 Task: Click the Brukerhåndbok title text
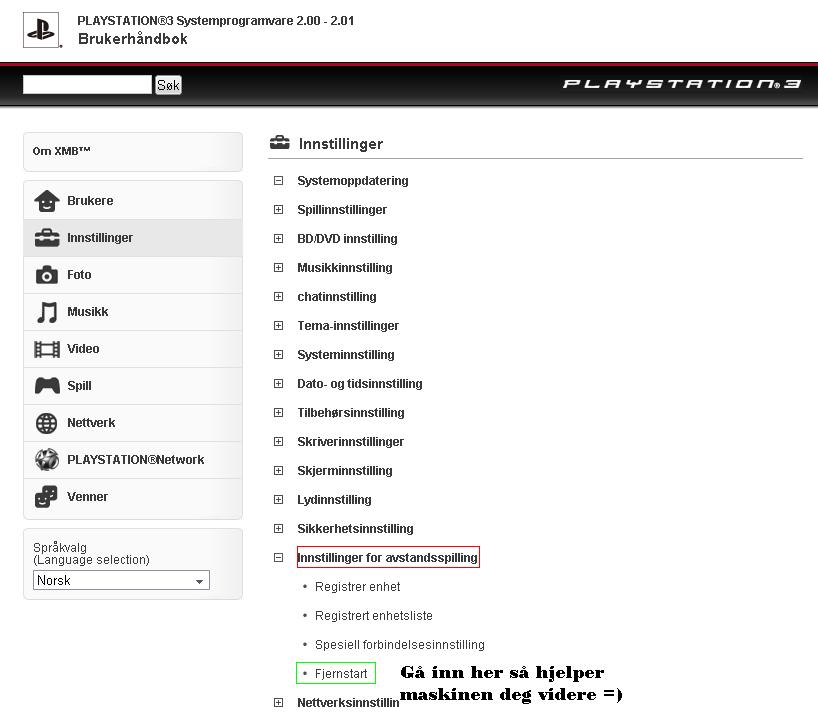133,39
